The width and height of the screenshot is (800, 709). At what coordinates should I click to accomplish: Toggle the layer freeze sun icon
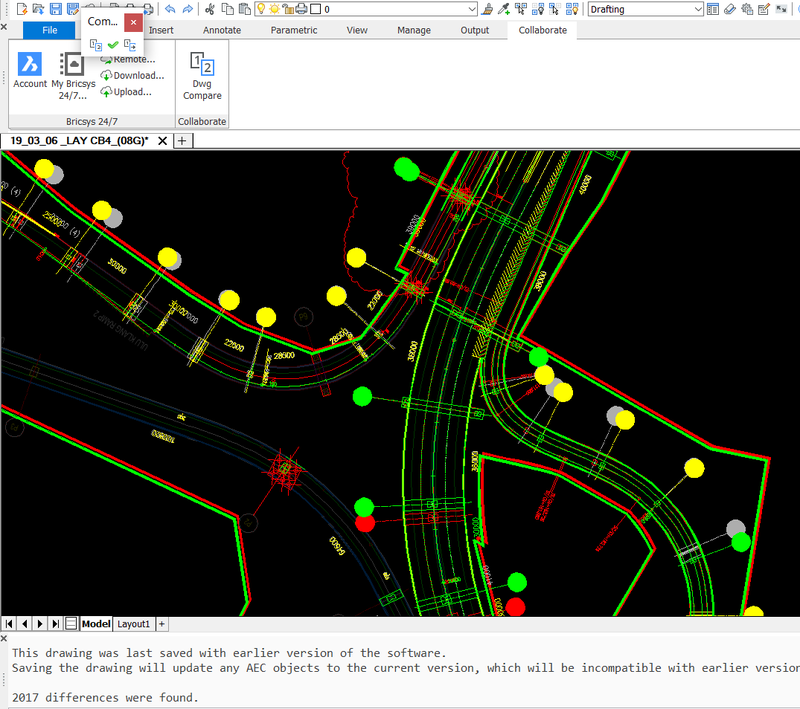click(274, 9)
